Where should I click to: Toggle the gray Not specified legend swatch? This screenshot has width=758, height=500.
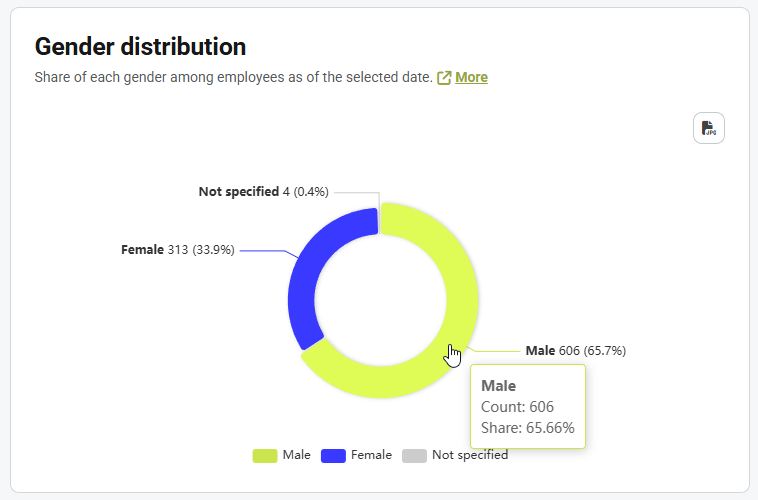coord(414,456)
